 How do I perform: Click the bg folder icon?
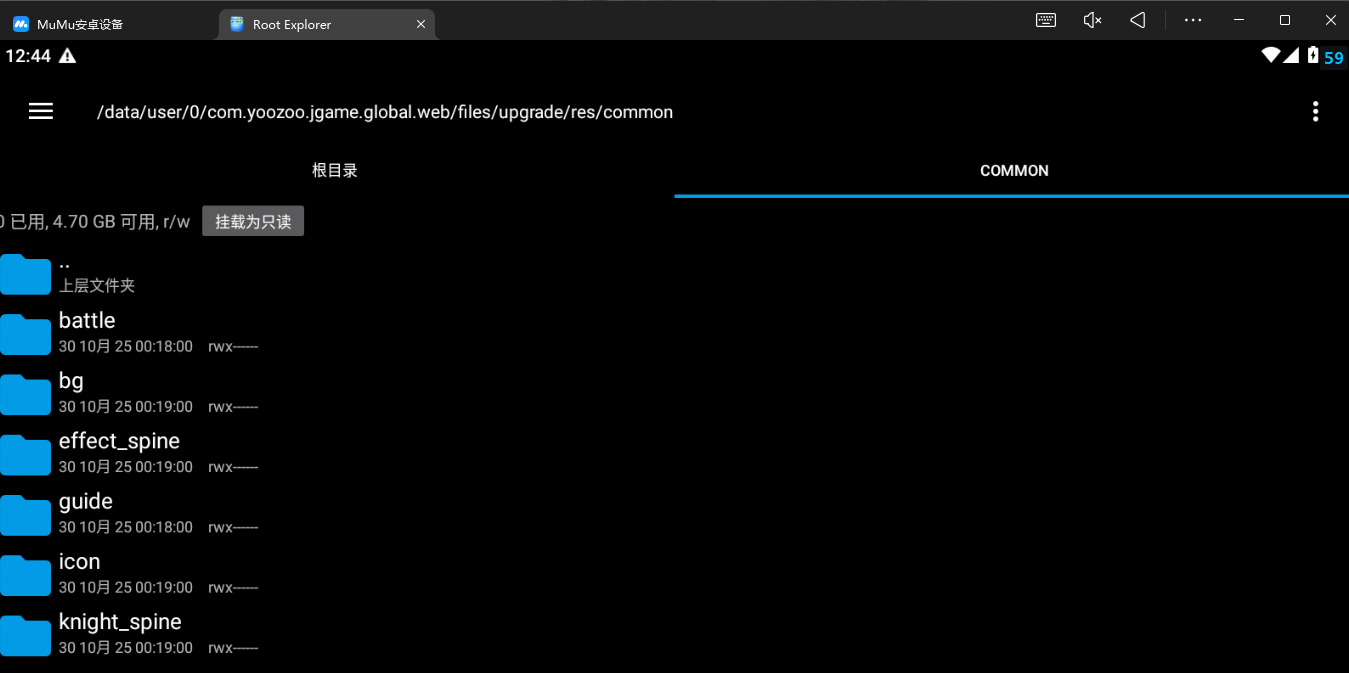[x=25, y=394]
